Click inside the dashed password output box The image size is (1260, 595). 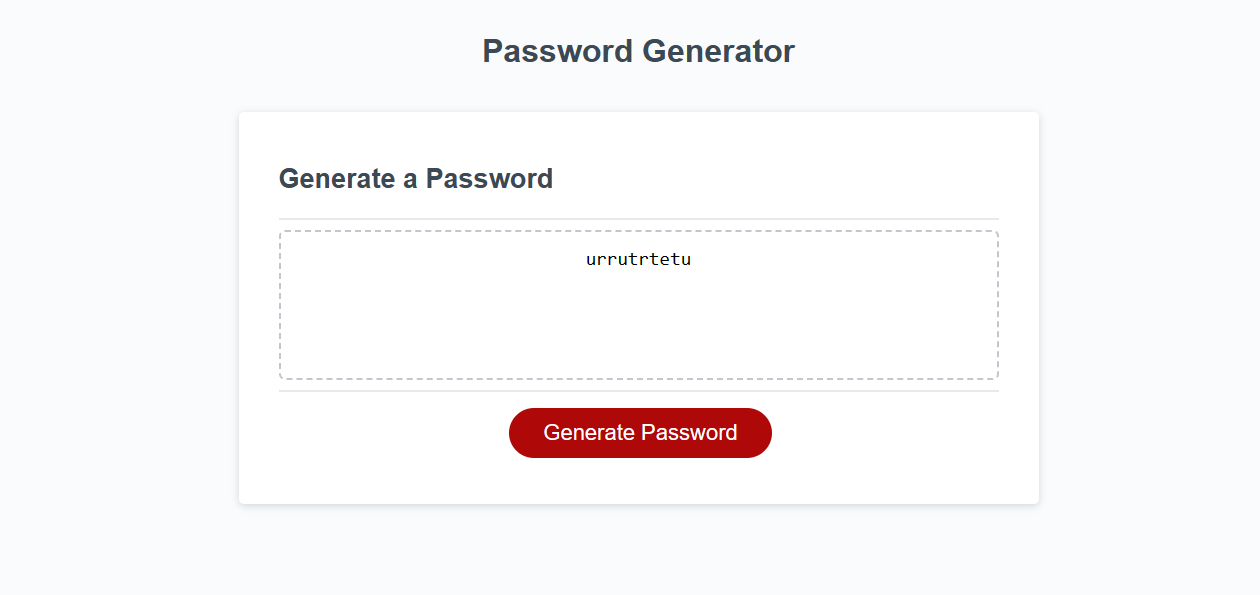(639, 320)
